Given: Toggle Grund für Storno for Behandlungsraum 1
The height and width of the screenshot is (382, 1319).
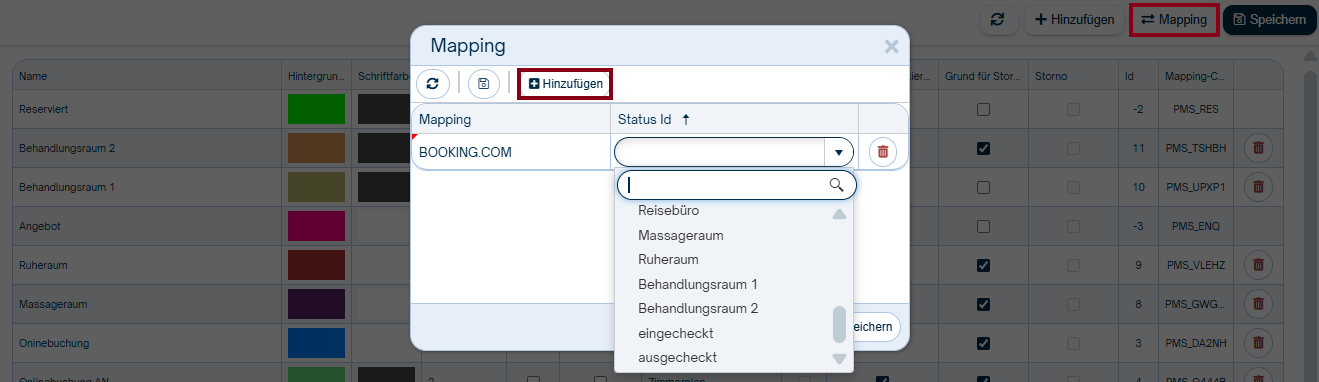Looking at the screenshot, I should 983,187.
